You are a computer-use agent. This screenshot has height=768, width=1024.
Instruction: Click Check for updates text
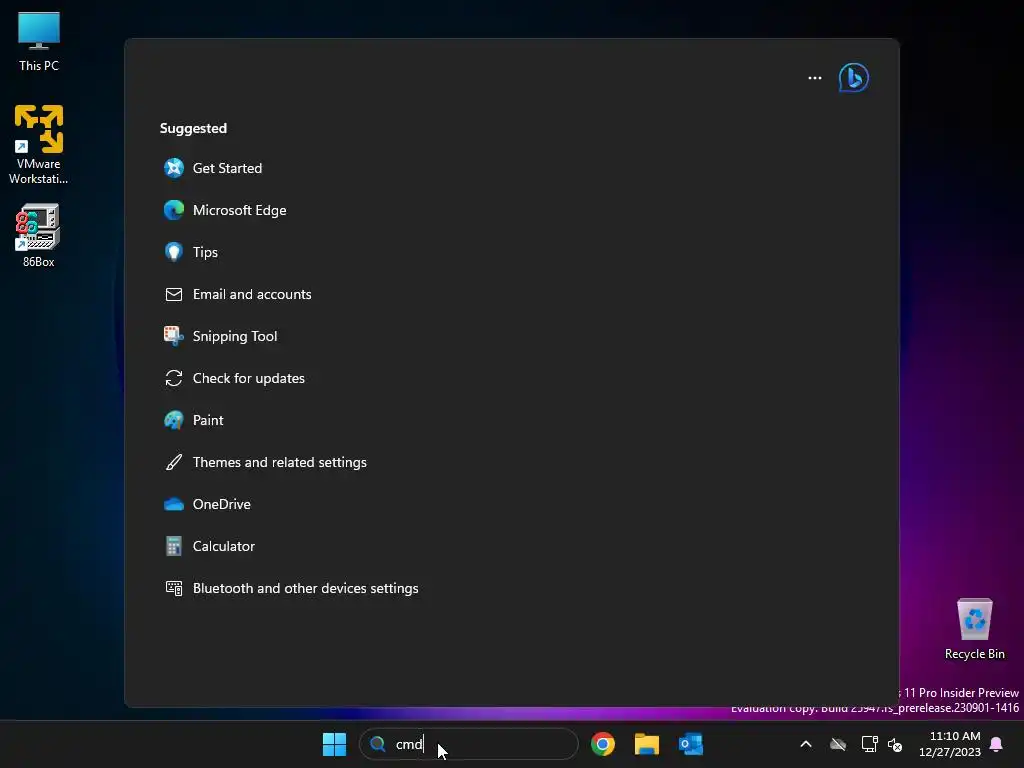click(249, 378)
